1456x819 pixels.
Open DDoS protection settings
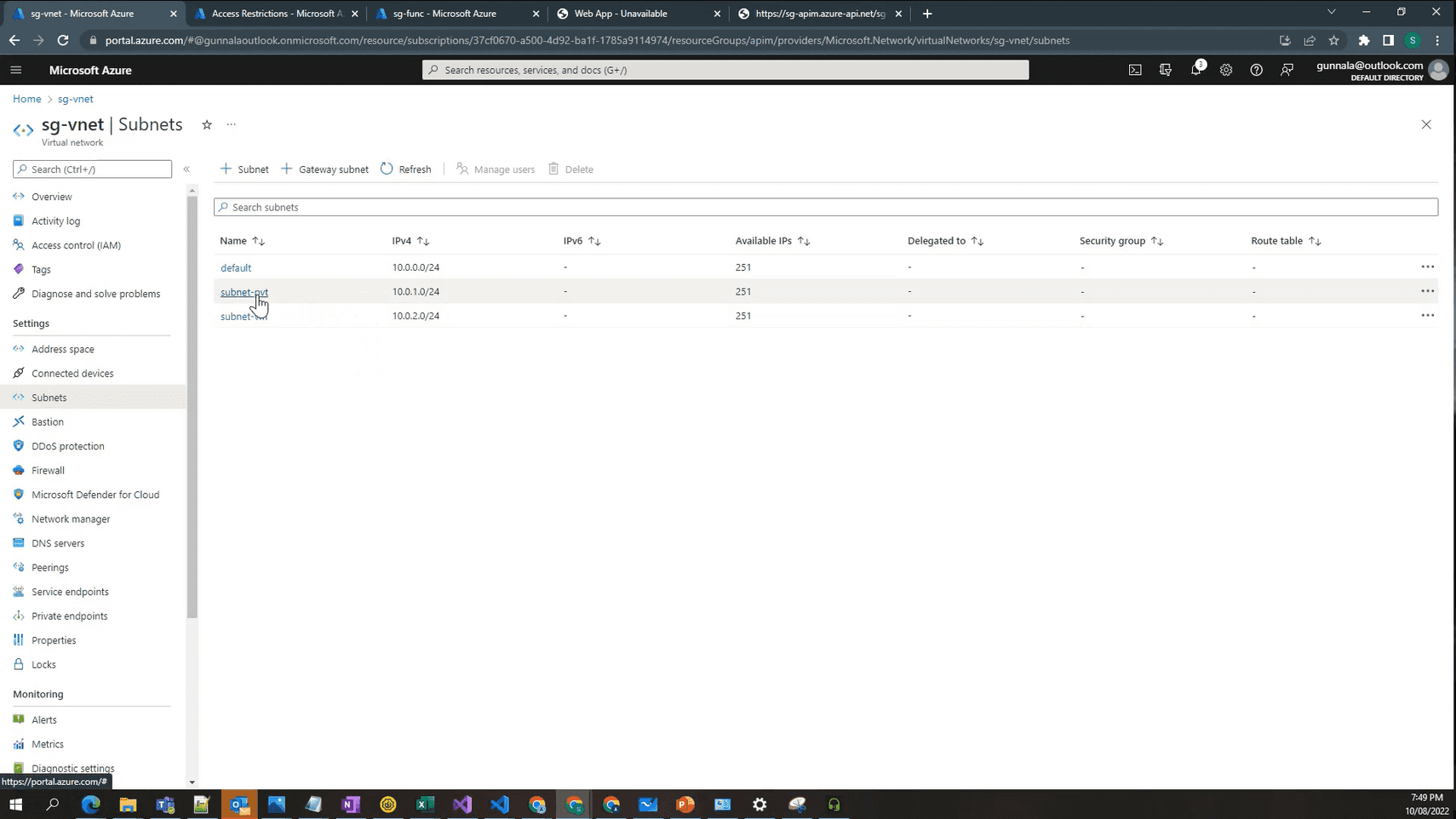(x=67, y=445)
